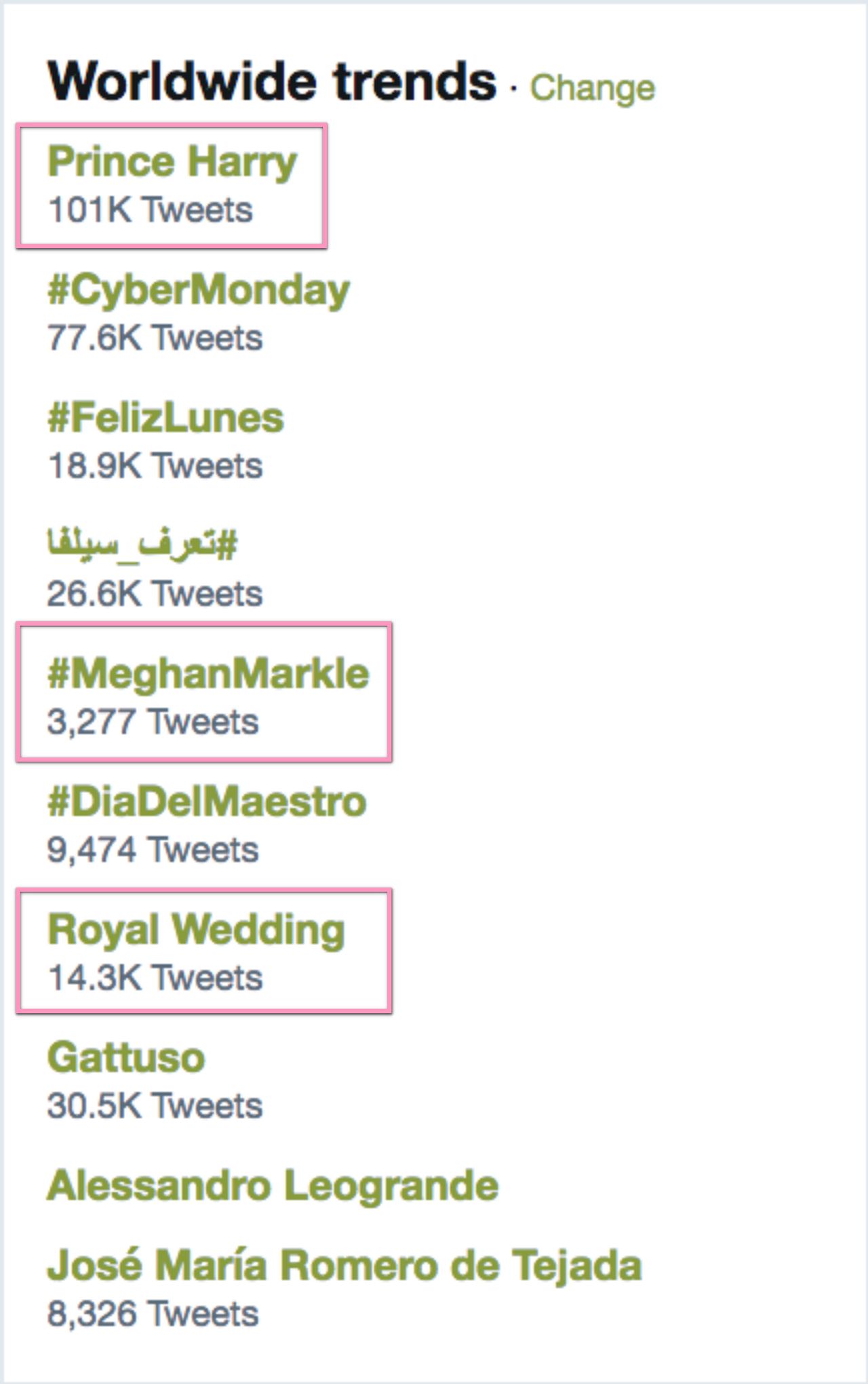Click the 9,474 Tweets count
The height and width of the screenshot is (1384, 868).
[153, 850]
